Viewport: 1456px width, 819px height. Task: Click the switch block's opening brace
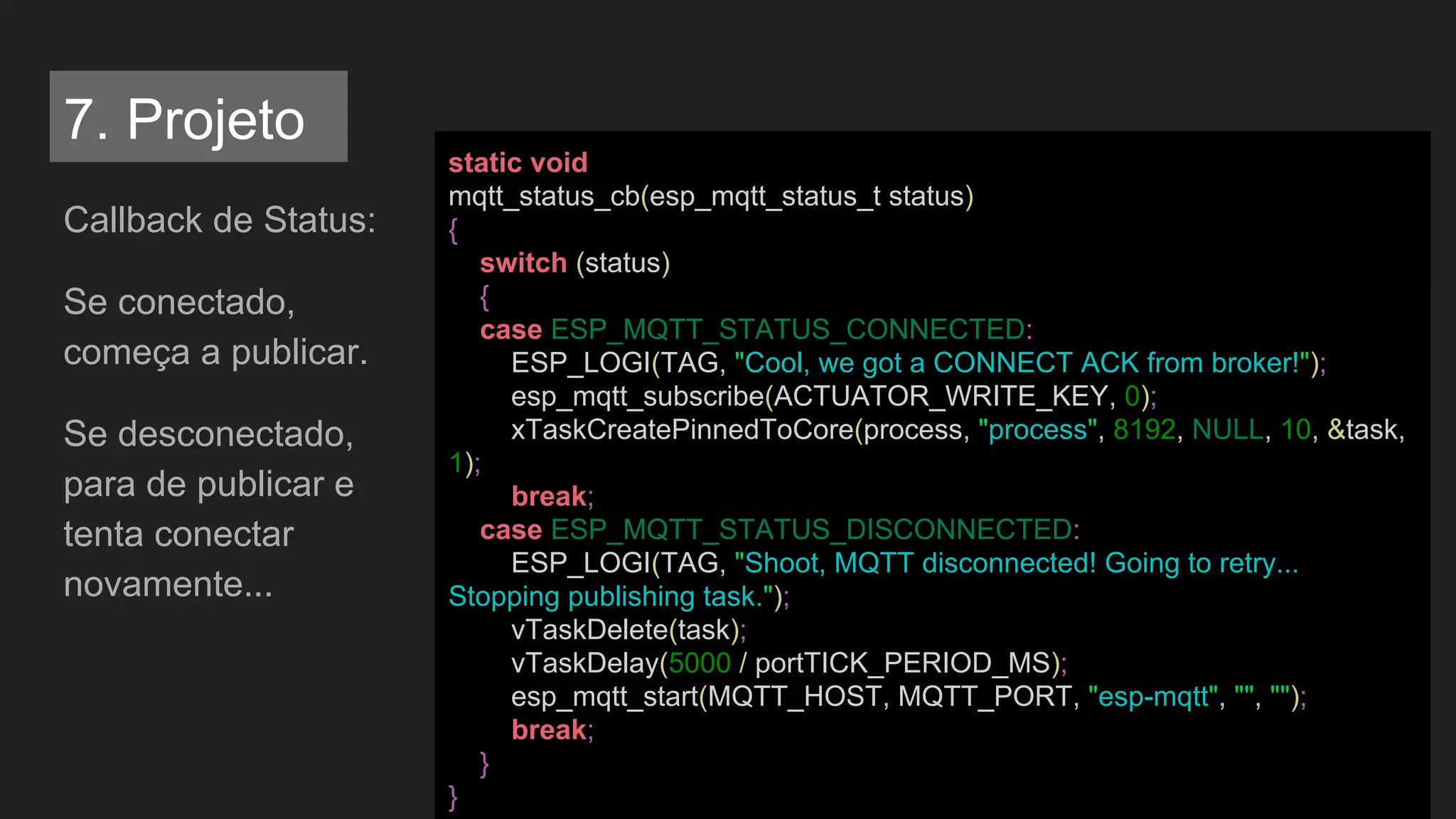484,296
